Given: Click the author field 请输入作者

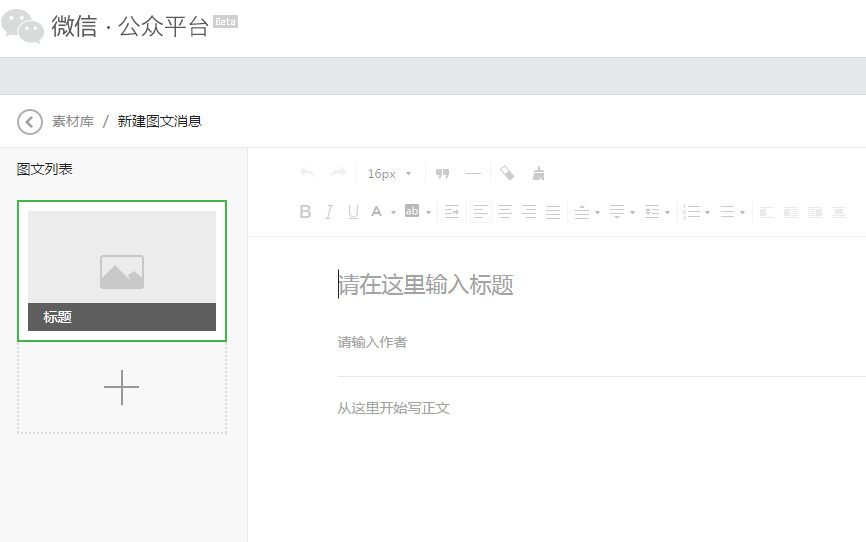Looking at the screenshot, I should tap(372, 343).
